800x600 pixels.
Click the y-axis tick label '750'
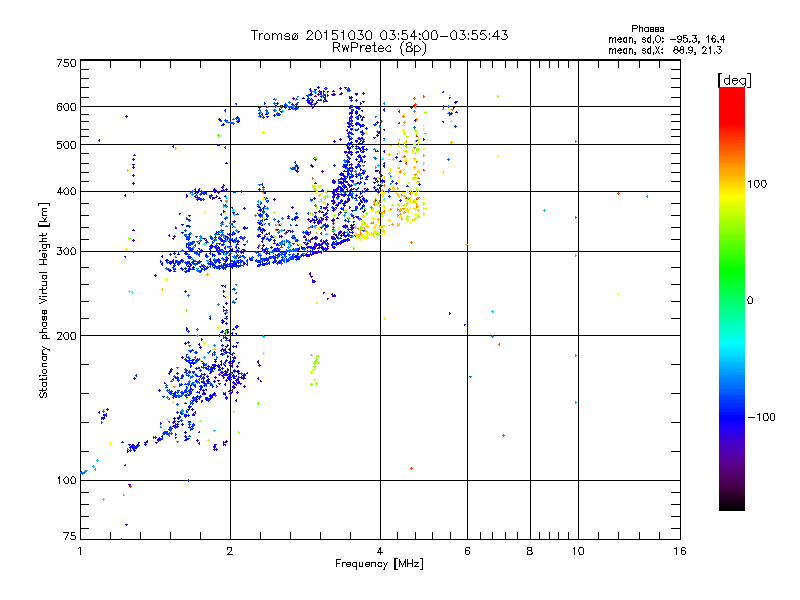point(66,63)
